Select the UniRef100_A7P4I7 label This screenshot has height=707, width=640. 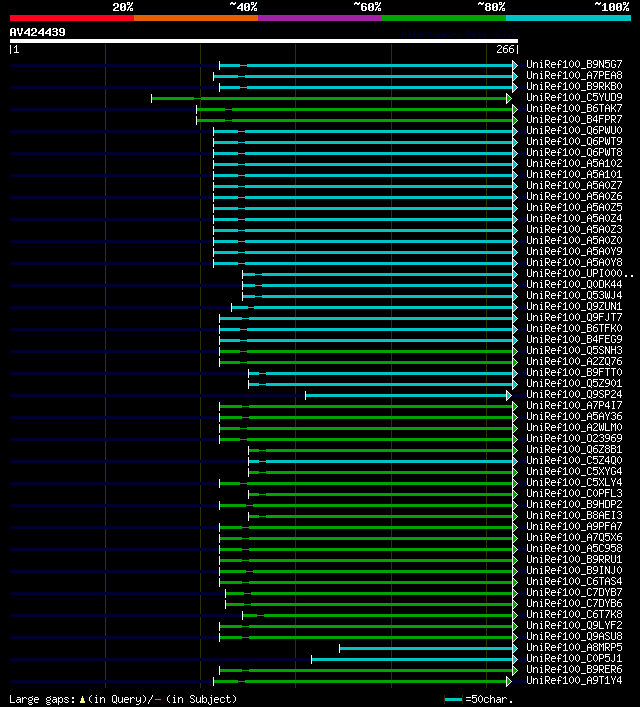click(574, 405)
